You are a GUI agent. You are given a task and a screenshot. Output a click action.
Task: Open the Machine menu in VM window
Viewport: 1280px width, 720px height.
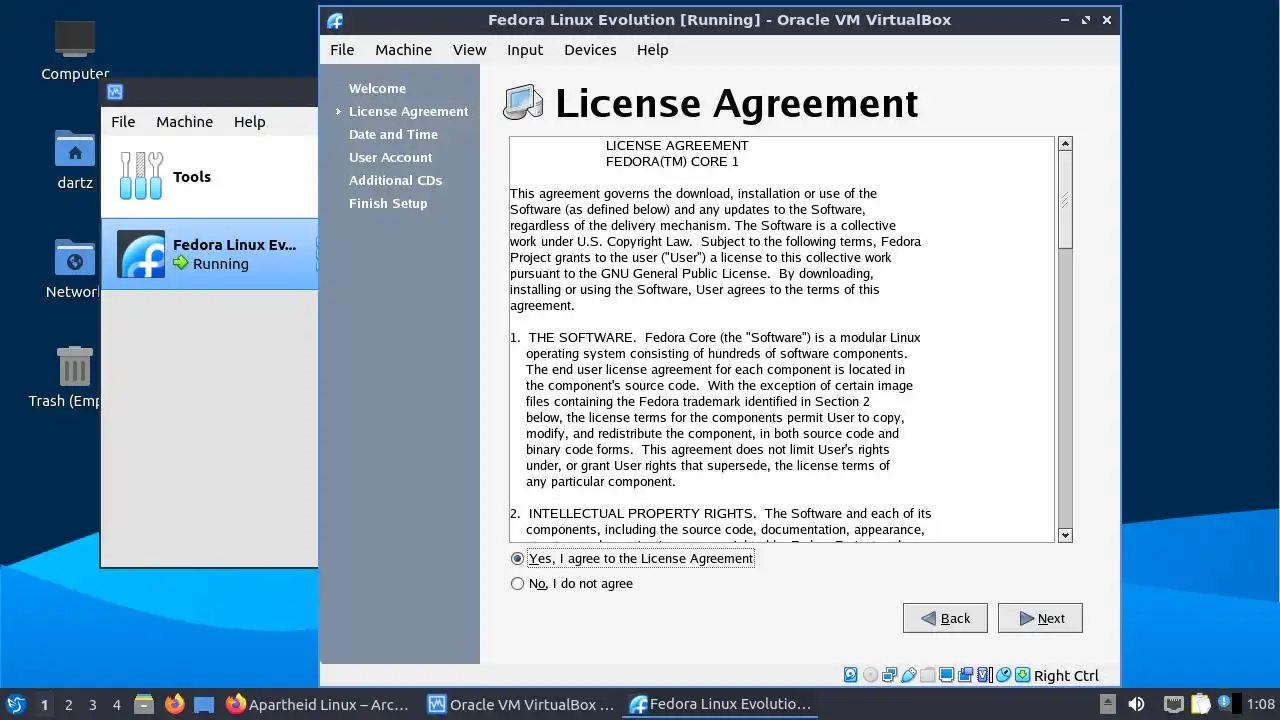click(403, 49)
